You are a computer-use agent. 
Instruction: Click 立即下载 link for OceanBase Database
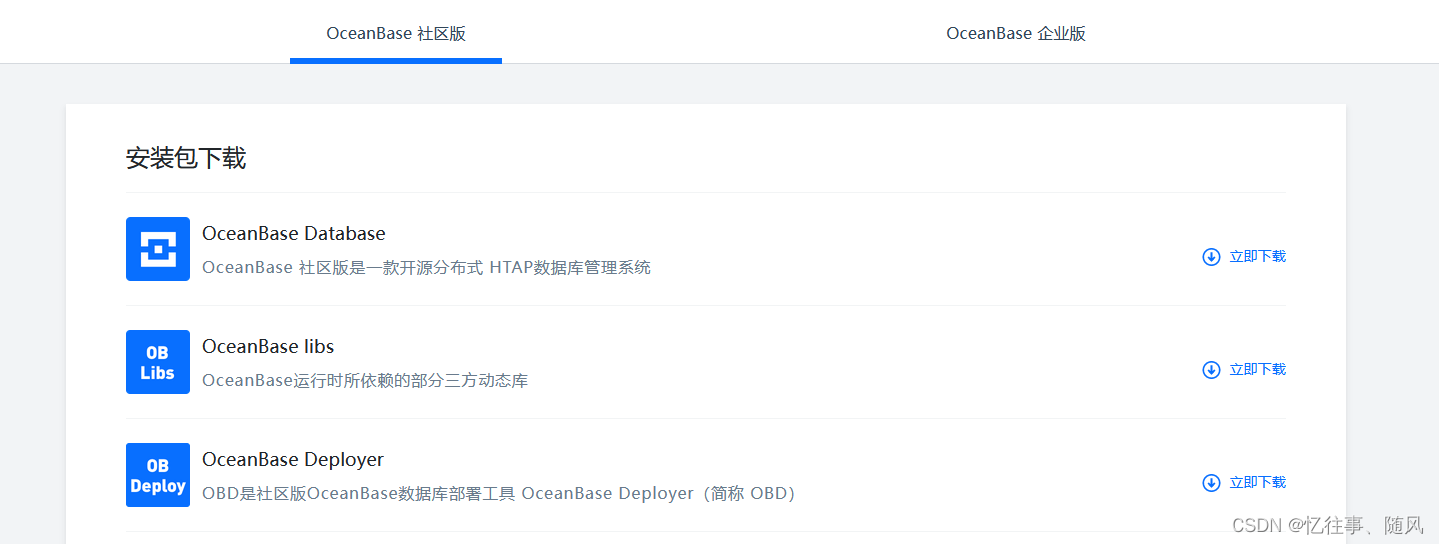1257,257
